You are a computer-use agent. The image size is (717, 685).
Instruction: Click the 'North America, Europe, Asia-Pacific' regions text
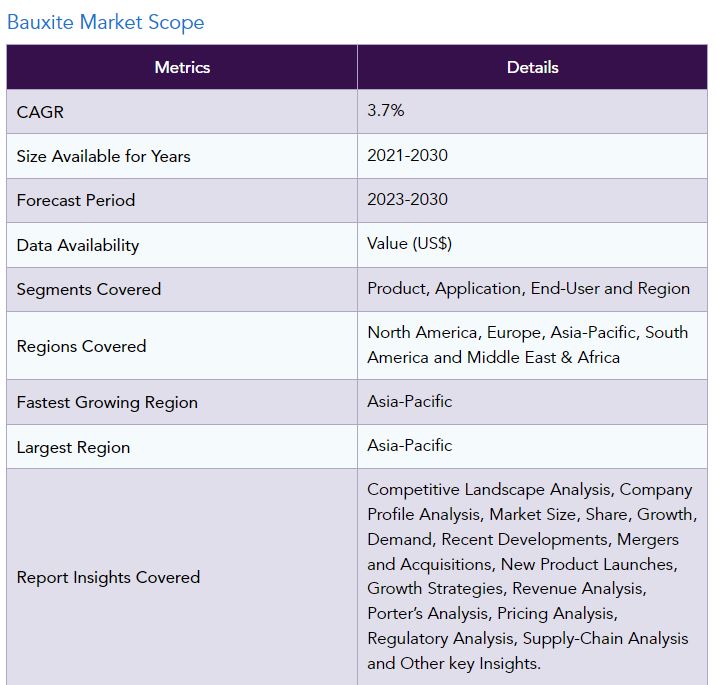528,345
